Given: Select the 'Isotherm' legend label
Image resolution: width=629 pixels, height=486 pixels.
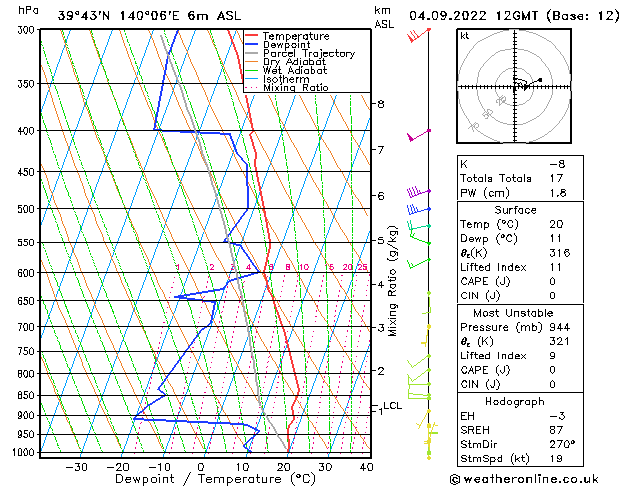Looking at the screenshot, I should (x=286, y=79).
